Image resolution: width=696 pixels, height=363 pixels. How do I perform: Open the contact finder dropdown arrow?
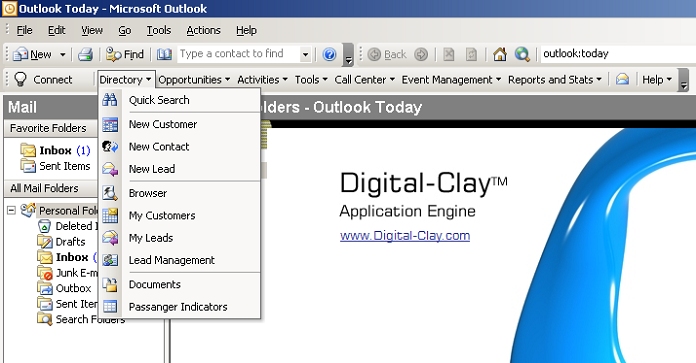pos(305,55)
